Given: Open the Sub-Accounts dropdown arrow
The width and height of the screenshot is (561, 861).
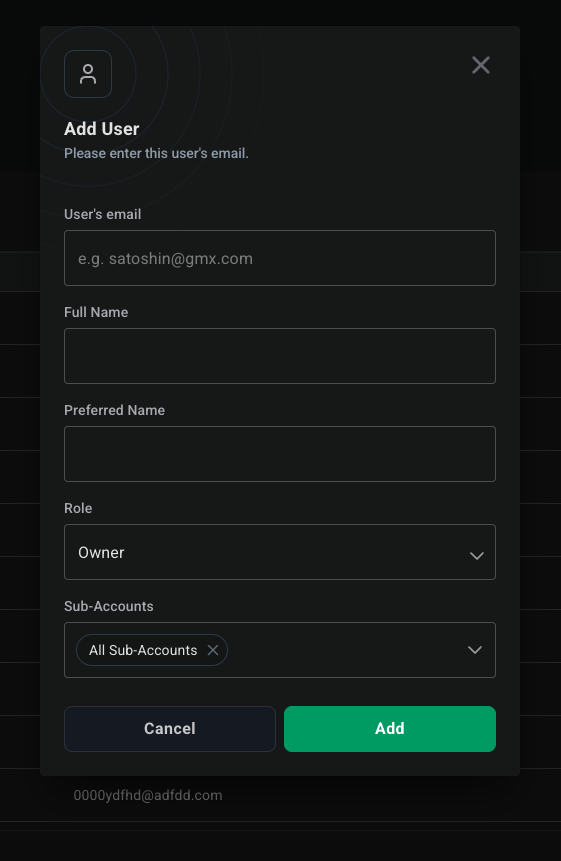Looking at the screenshot, I should (x=474, y=650).
